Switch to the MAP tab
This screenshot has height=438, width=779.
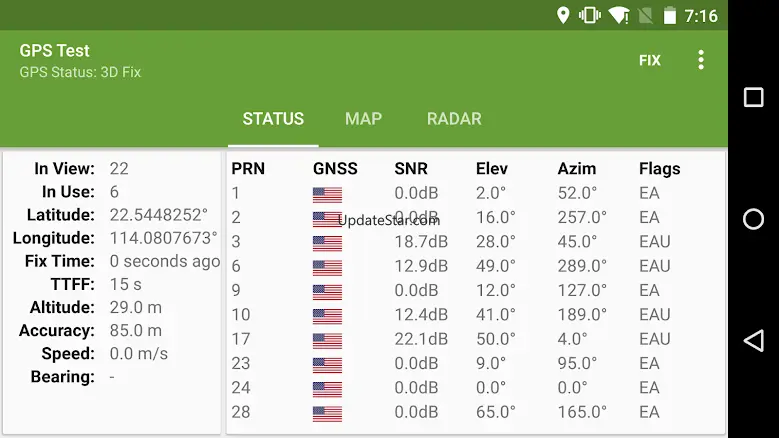coord(363,119)
